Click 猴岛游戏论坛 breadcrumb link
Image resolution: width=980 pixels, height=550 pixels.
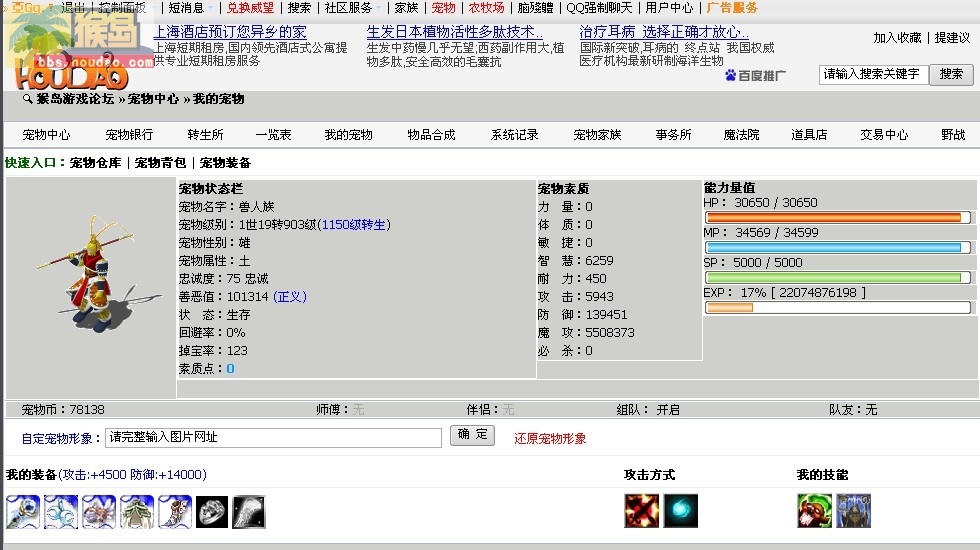(75, 99)
